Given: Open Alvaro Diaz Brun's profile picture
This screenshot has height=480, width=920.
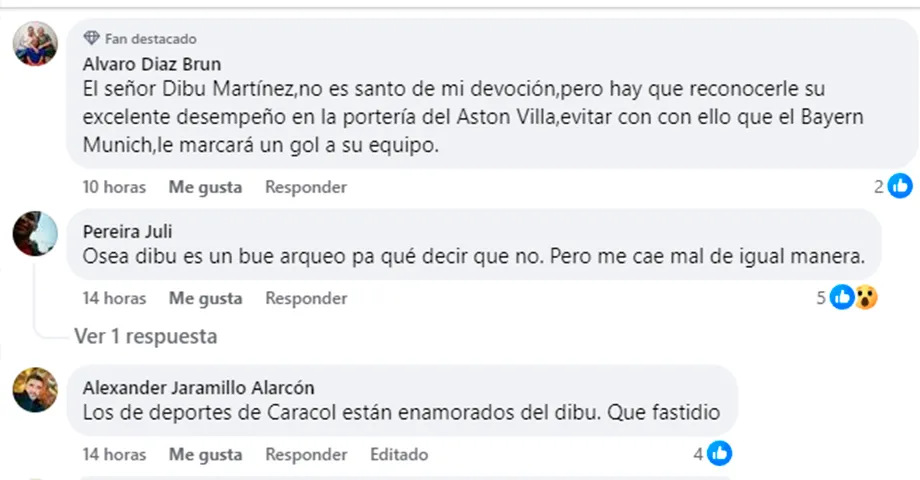Looking at the screenshot, I should pos(34,44).
